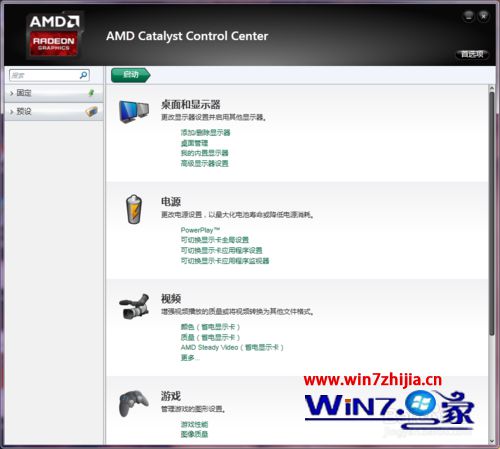The height and width of the screenshot is (449, 500).
Task: Expand the 预设 section chevron
Action: coord(12,112)
